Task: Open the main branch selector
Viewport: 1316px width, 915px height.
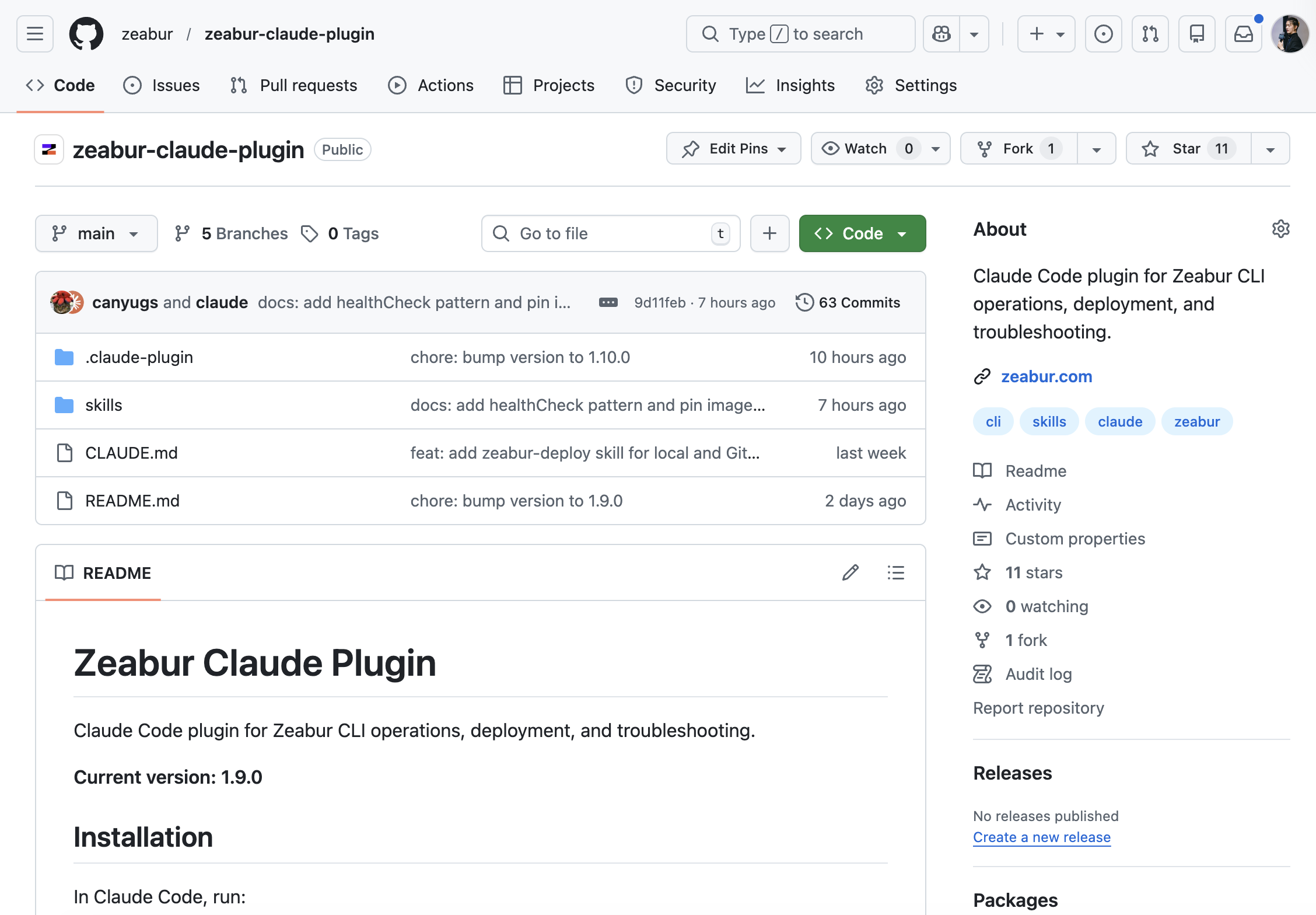Action: point(96,233)
